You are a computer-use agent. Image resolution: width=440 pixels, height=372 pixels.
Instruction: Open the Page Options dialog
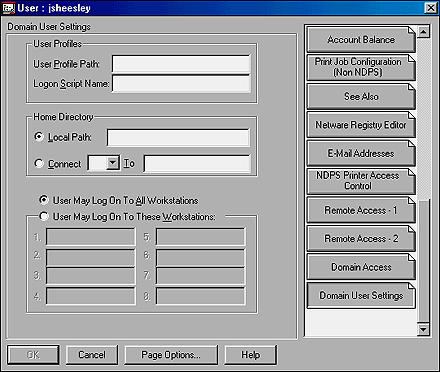[171, 355]
